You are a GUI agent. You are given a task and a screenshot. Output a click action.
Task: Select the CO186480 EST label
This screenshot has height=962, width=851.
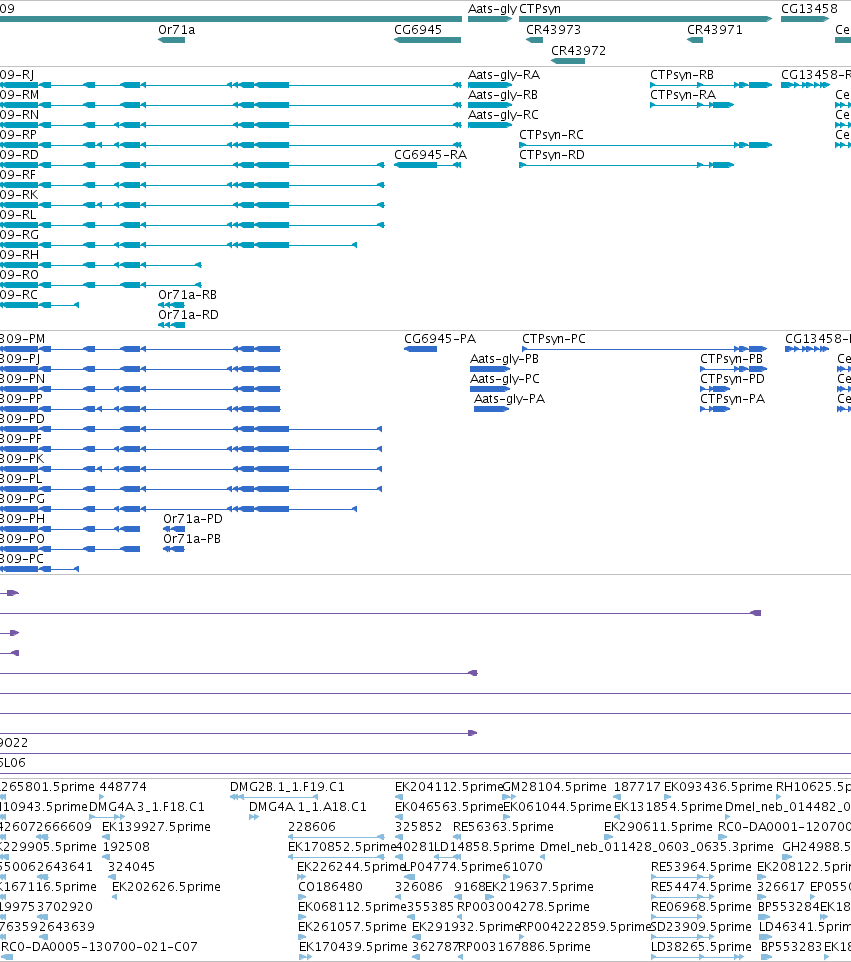pos(330,887)
